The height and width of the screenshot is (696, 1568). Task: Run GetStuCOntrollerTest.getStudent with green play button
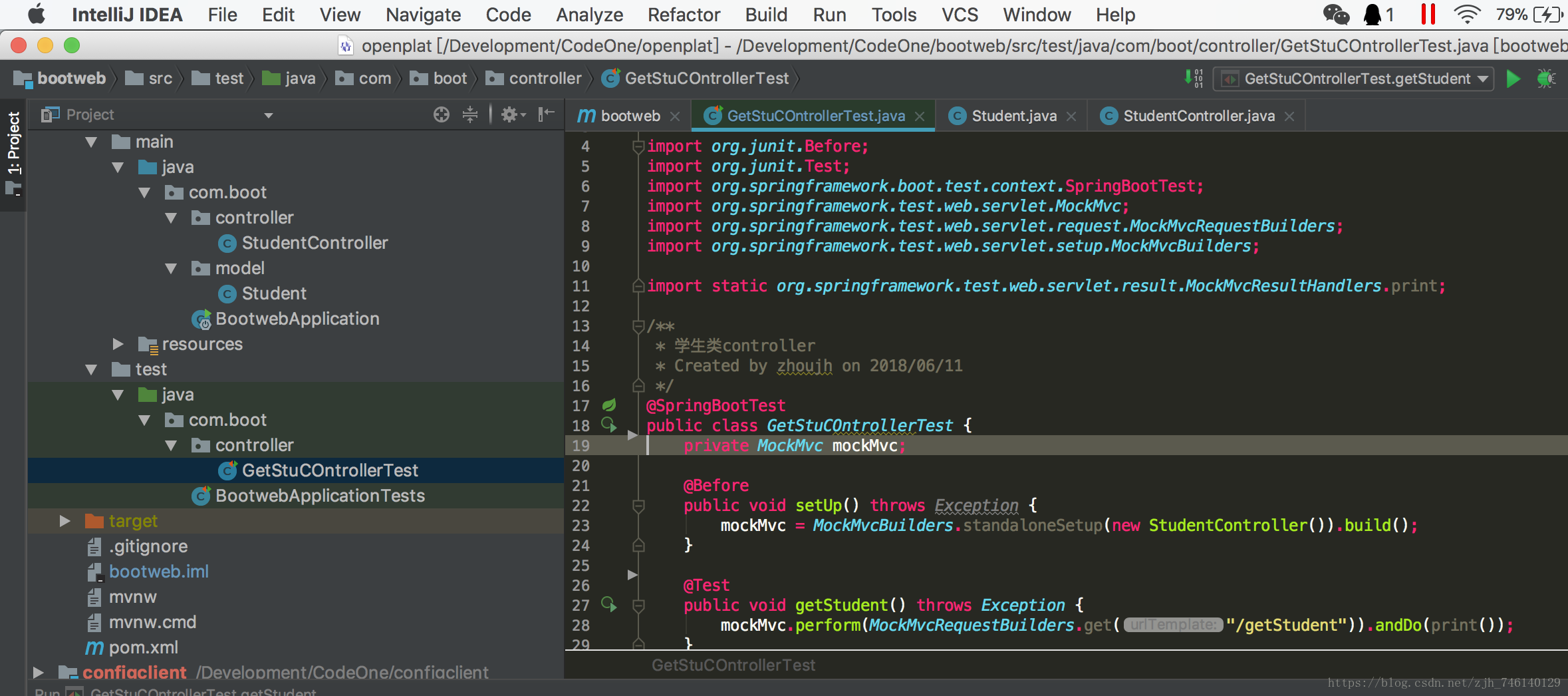click(x=1513, y=79)
